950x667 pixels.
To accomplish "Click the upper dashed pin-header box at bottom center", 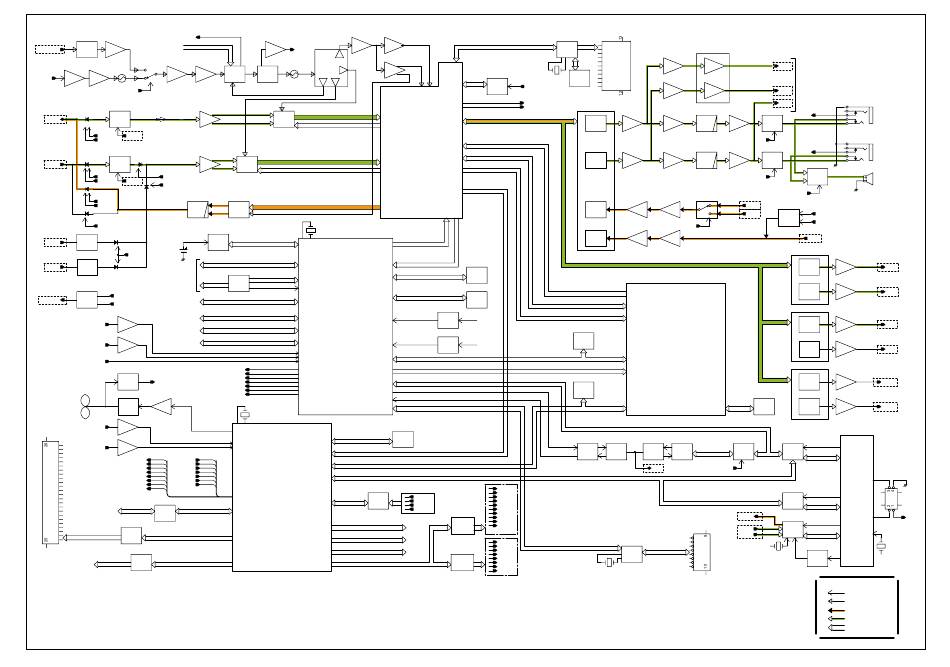I will pyautogui.click(x=502, y=509).
